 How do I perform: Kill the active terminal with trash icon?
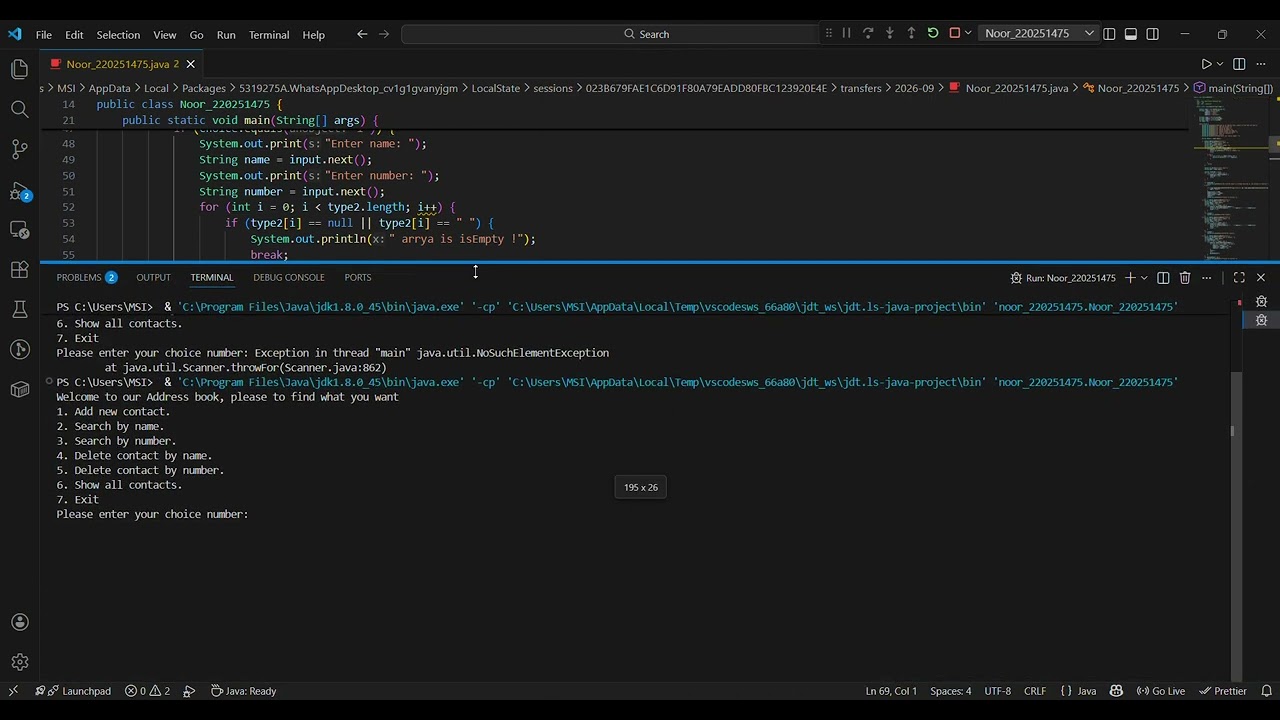(x=1185, y=277)
